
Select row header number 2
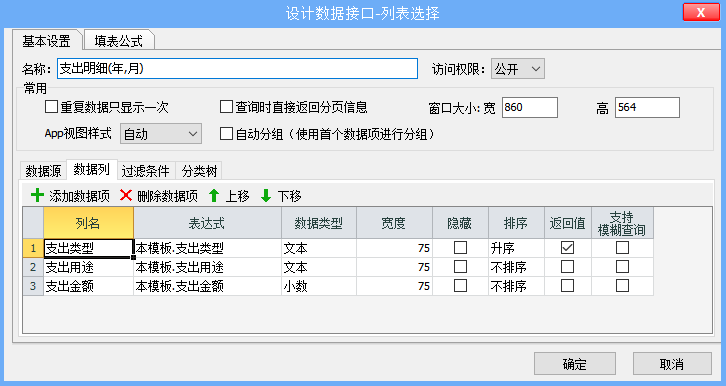[x=33, y=267]
